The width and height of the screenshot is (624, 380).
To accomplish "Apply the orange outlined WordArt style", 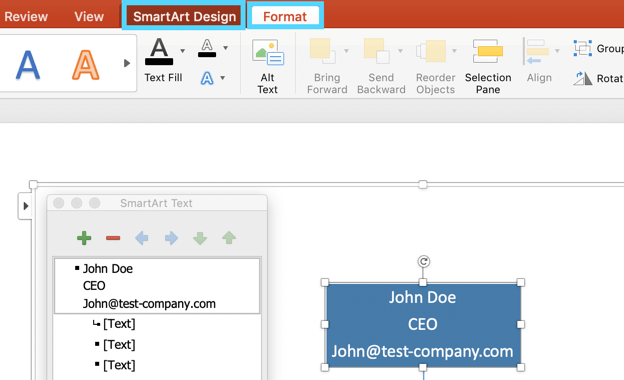I will tap(86, 65).
